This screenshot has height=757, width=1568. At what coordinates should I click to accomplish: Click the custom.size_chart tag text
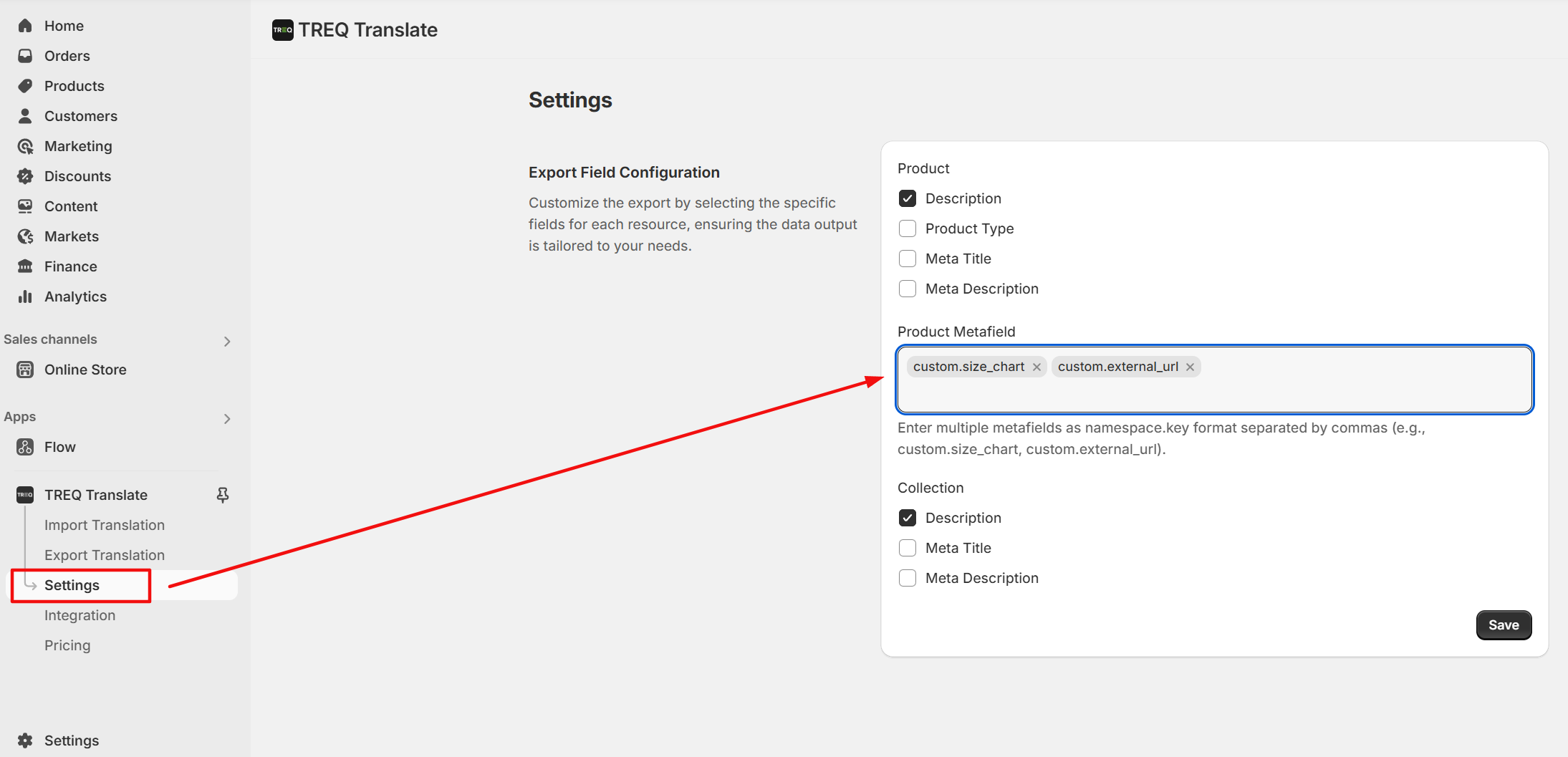point(968,367)
